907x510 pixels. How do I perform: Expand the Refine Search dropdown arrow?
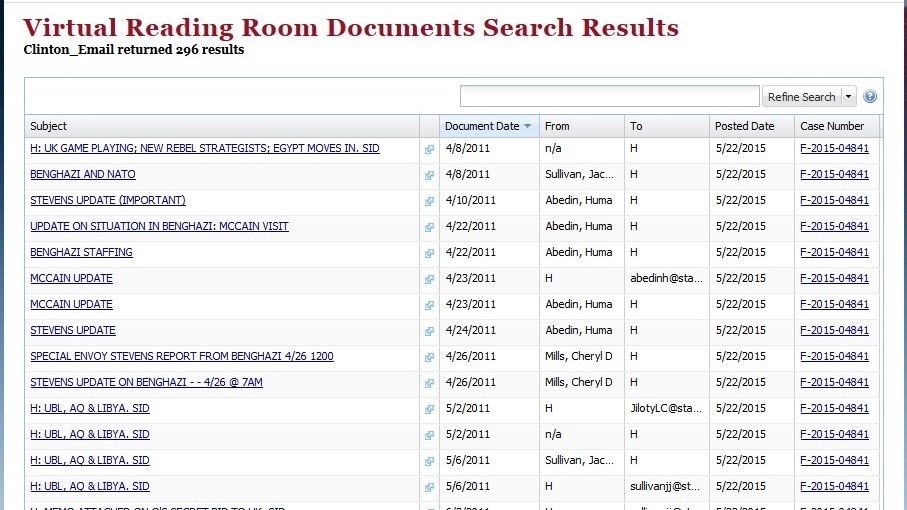[x=849, y=97]
